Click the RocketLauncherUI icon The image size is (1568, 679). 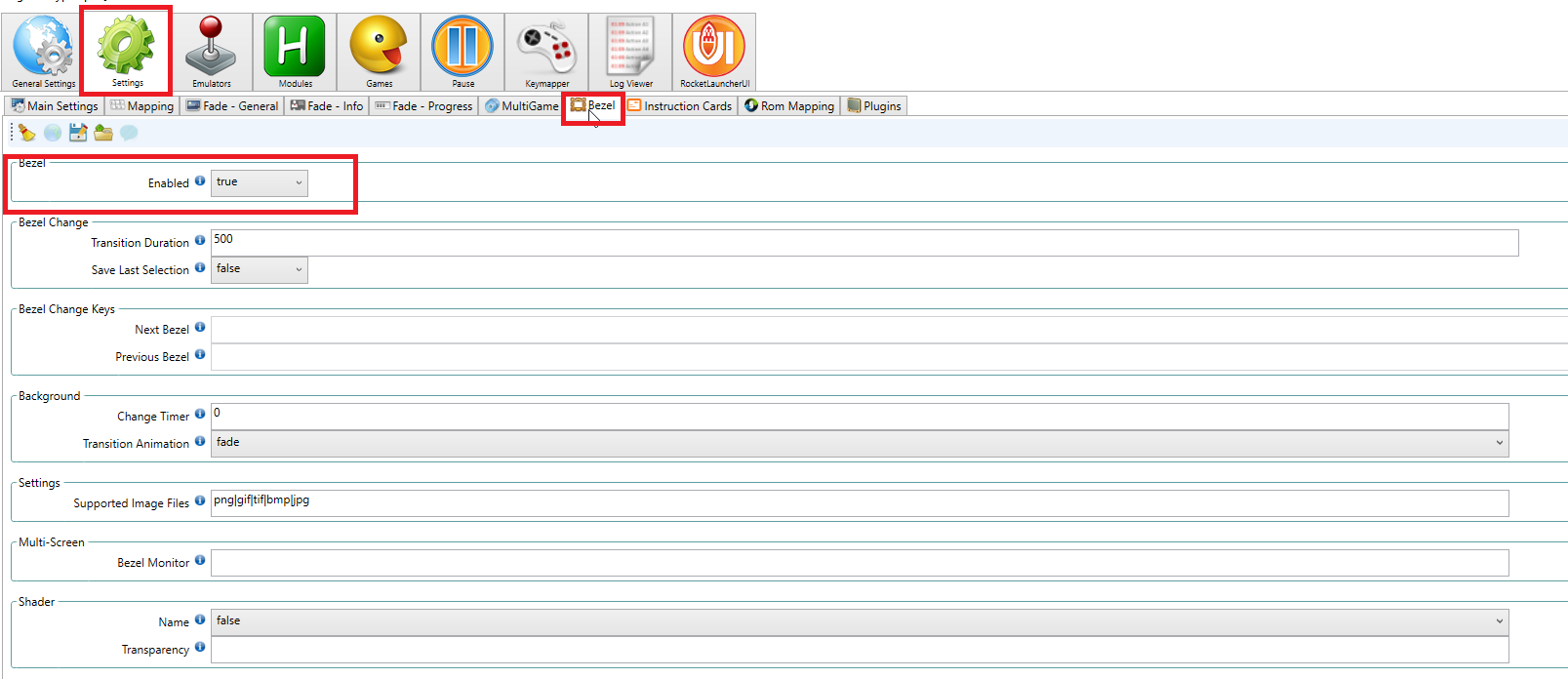coord(714,51)
